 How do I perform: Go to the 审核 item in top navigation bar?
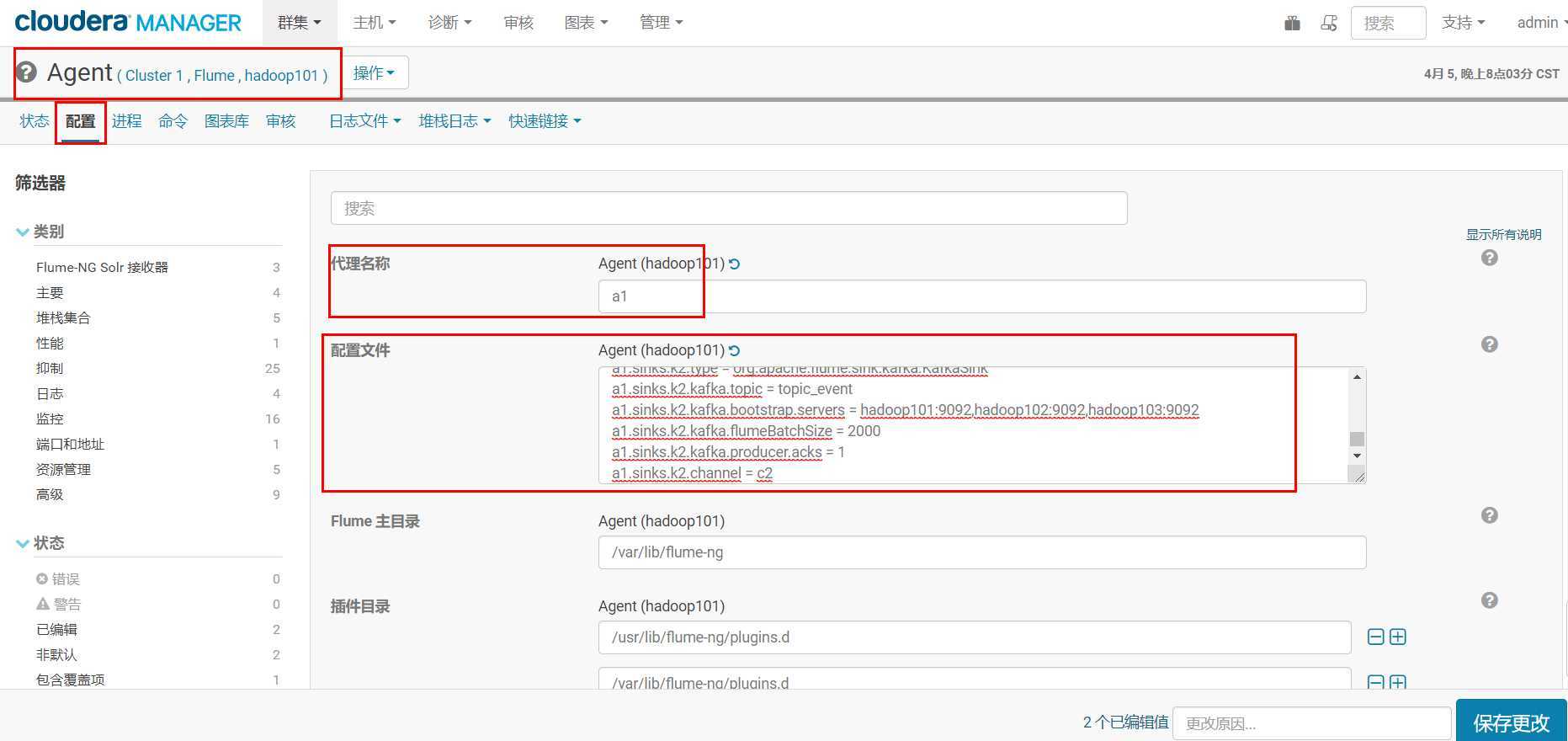(518, 23)
